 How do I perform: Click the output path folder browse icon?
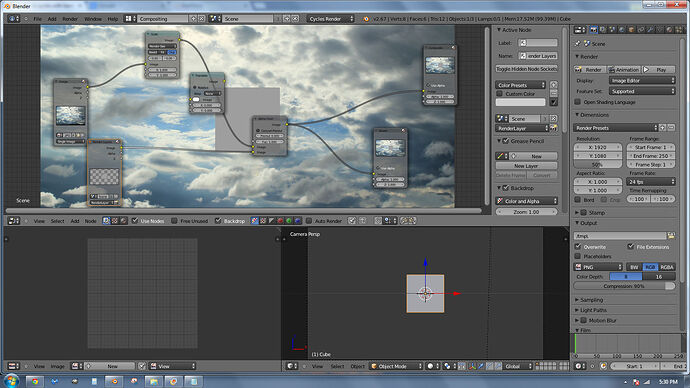tap(671, 236)
